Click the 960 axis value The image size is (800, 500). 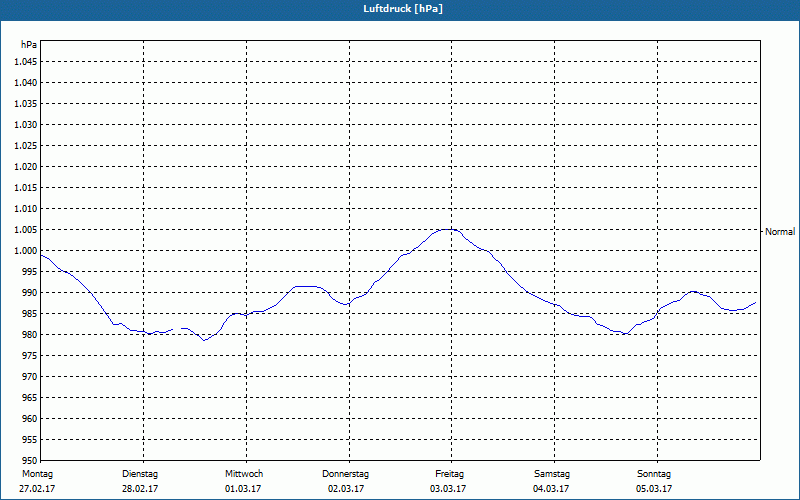[30, 418]
